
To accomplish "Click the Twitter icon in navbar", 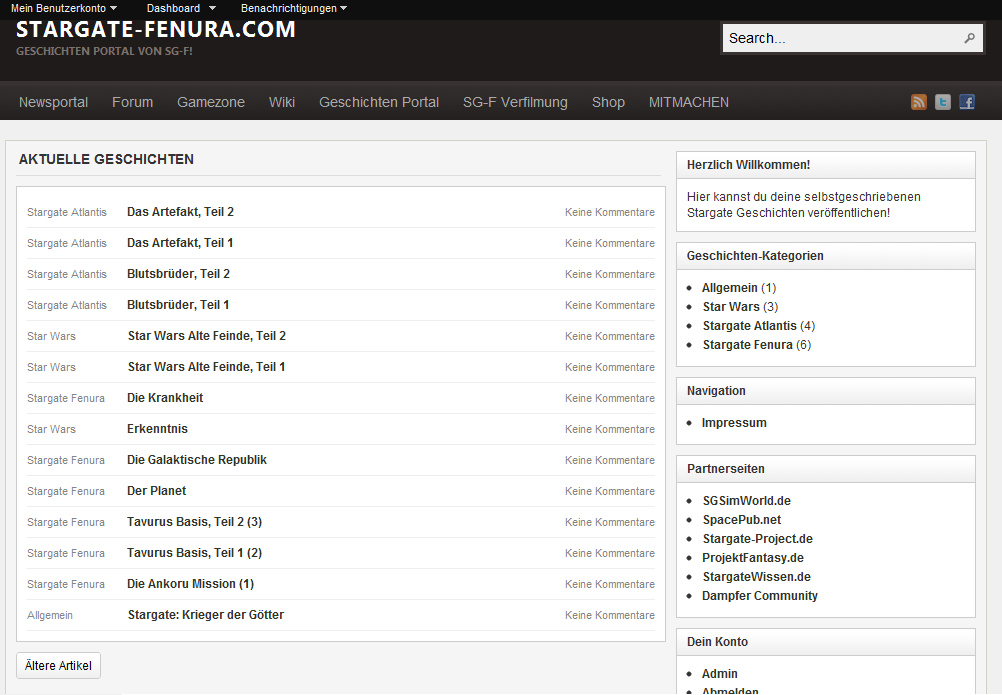I will tap(943, 102).
